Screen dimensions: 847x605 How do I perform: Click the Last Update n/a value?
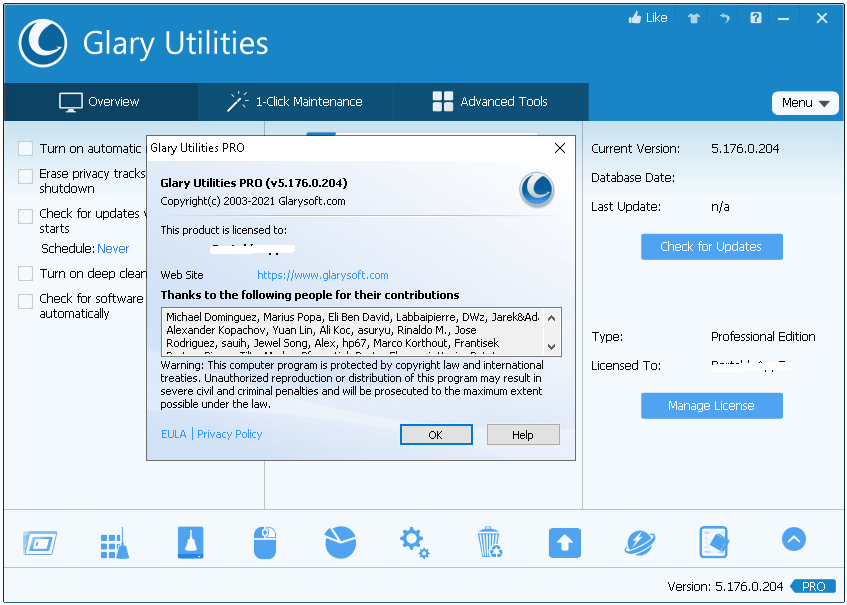pos(720,207)
